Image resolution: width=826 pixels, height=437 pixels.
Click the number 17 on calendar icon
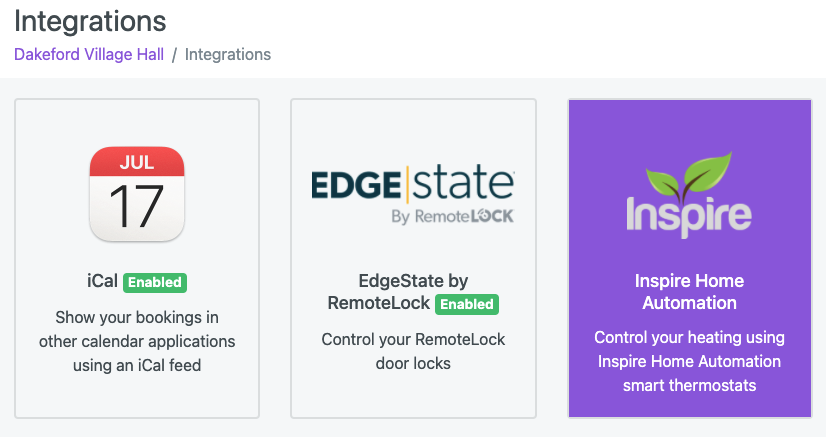[136, 206]
